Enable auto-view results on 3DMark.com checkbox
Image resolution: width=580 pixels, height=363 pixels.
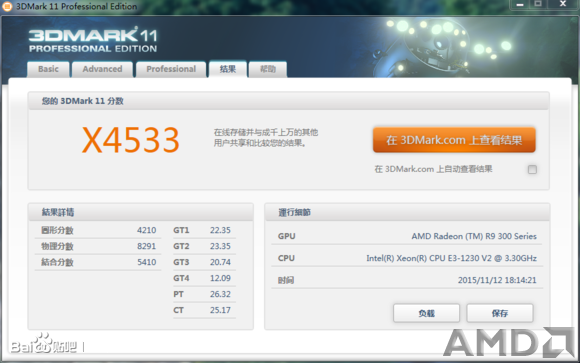click(x=532, y=169)
